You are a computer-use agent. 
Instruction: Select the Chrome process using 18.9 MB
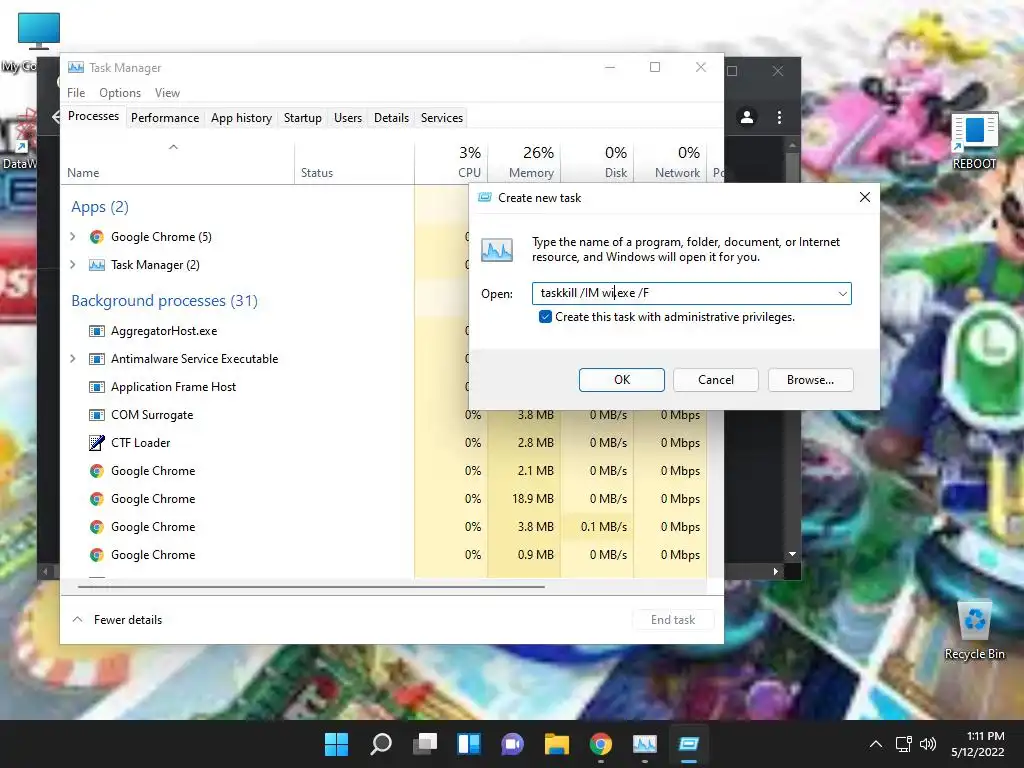pos(383,499)
